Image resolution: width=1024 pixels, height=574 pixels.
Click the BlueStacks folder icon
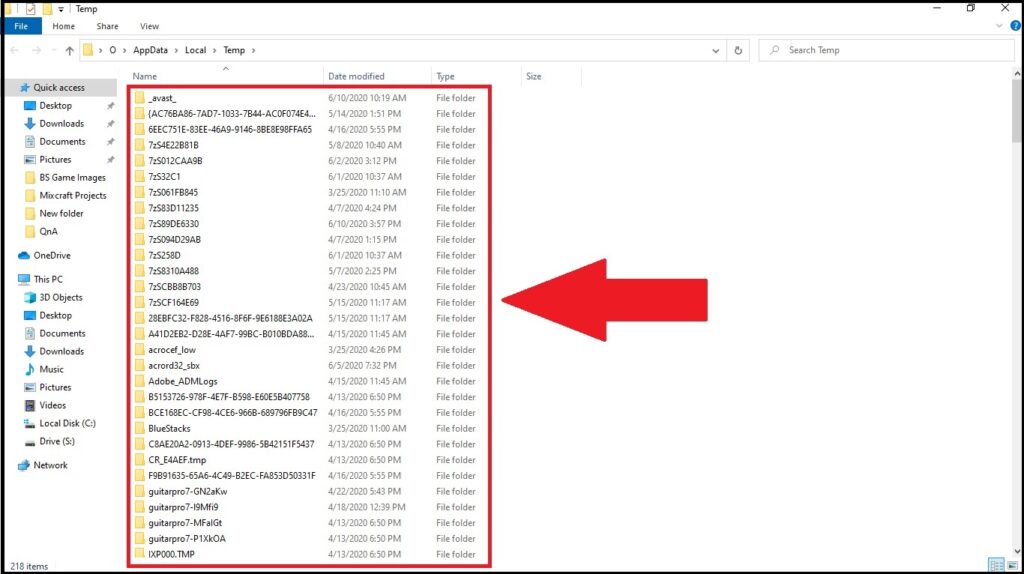[x=140, y=428]
